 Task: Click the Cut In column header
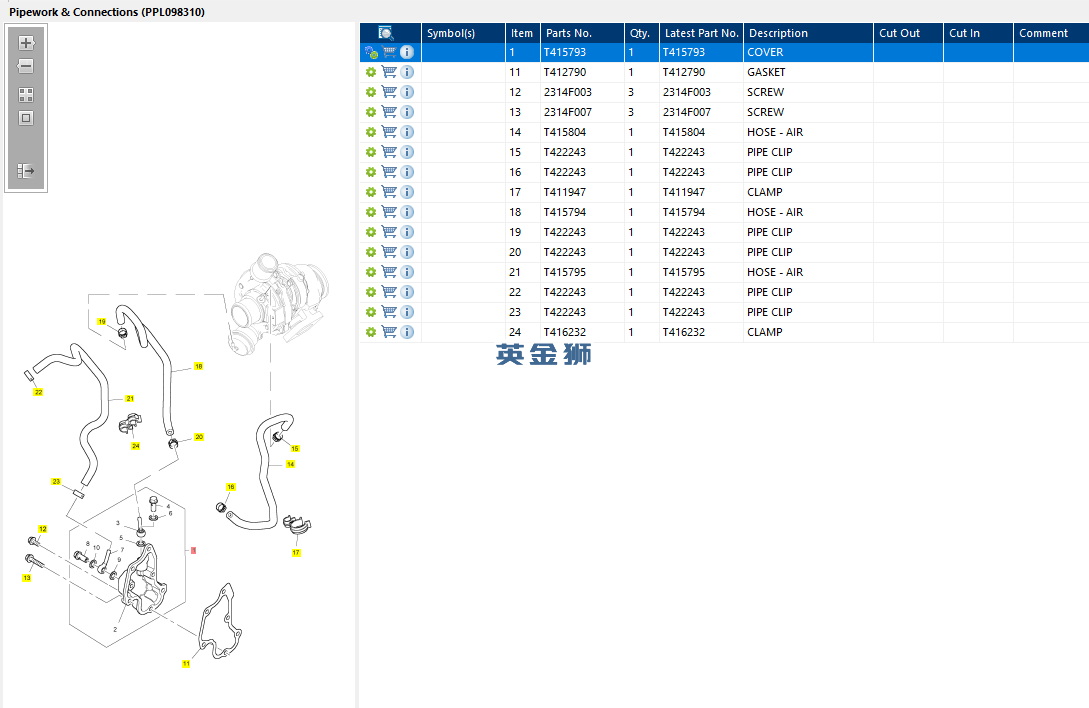click(x=979, y=33)
